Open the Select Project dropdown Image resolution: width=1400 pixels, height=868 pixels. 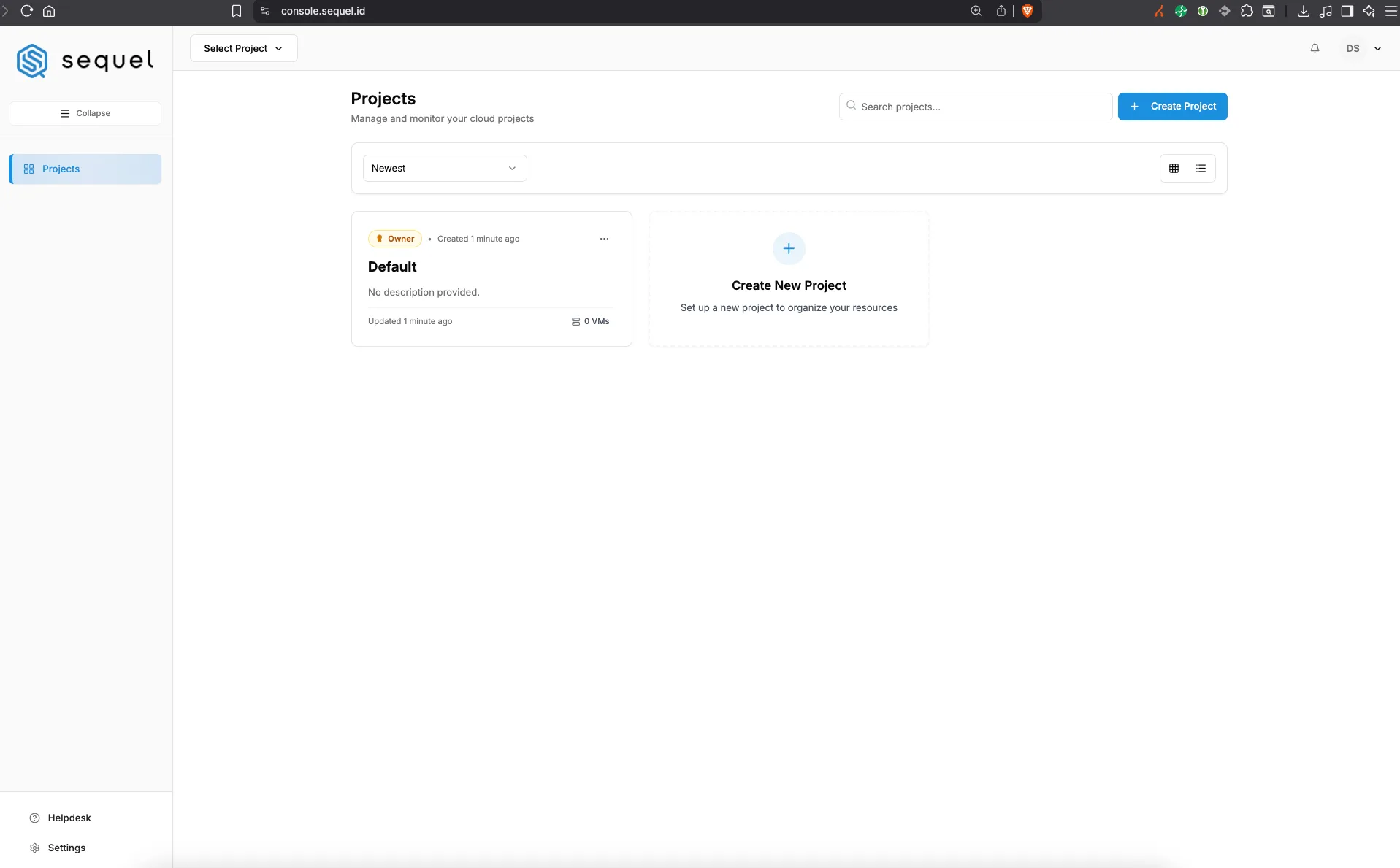[243, 48]
